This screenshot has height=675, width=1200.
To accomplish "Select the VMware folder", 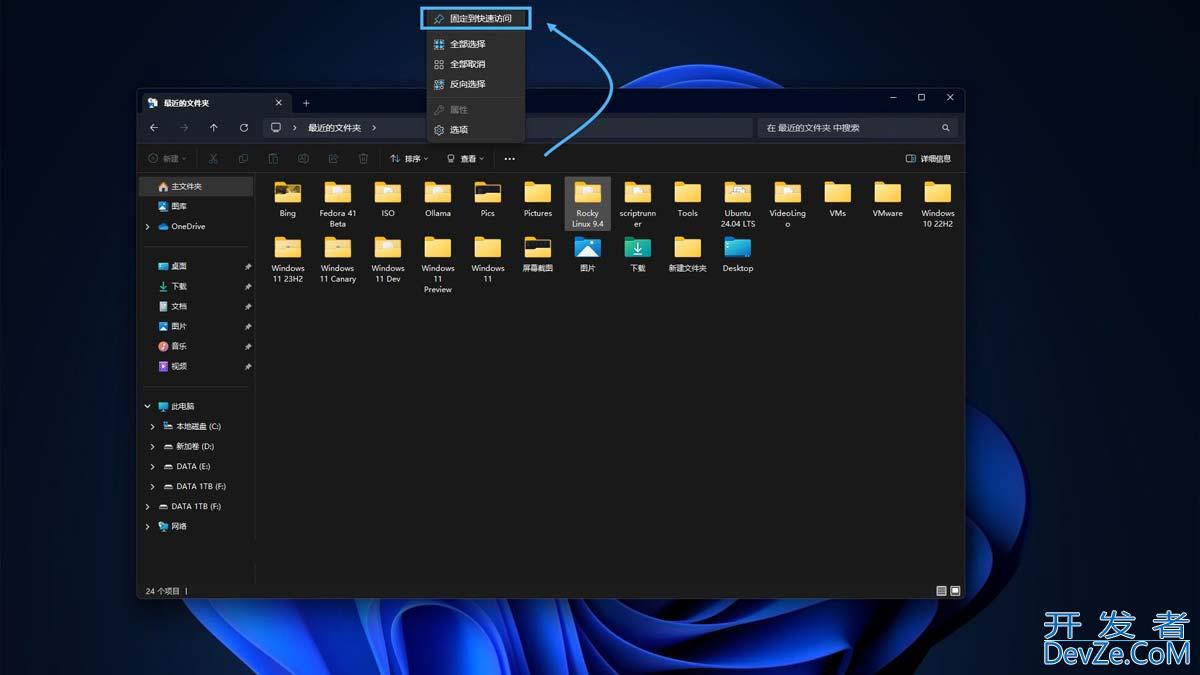I will (x=888, y=199).
